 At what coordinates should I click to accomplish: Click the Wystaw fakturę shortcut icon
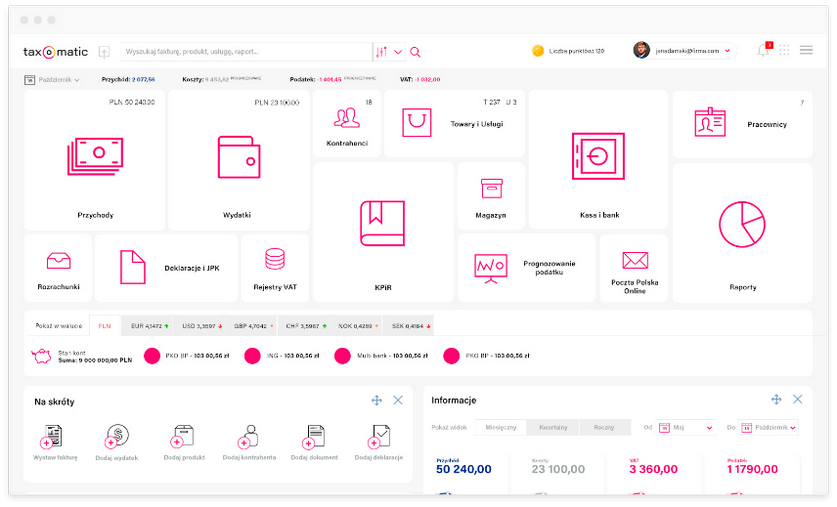52,438
